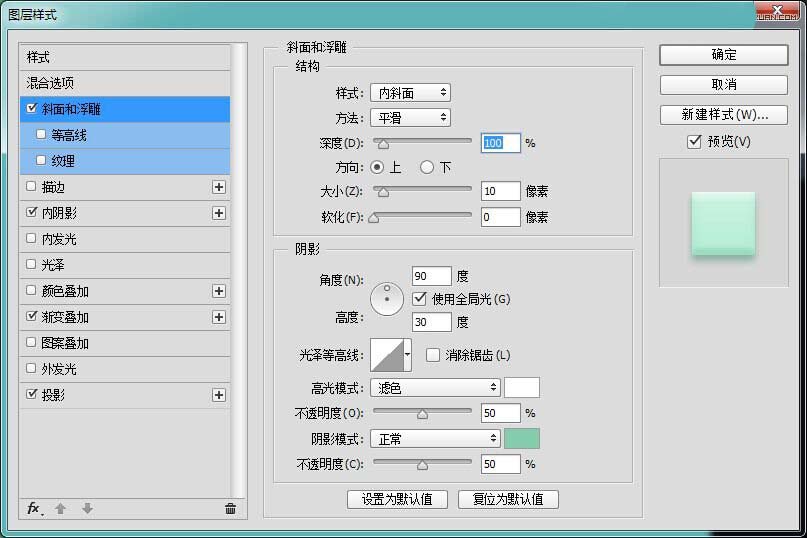Click the move effect down arrow
This screenshot has height=538, width=807.
[x=87, y=508]
